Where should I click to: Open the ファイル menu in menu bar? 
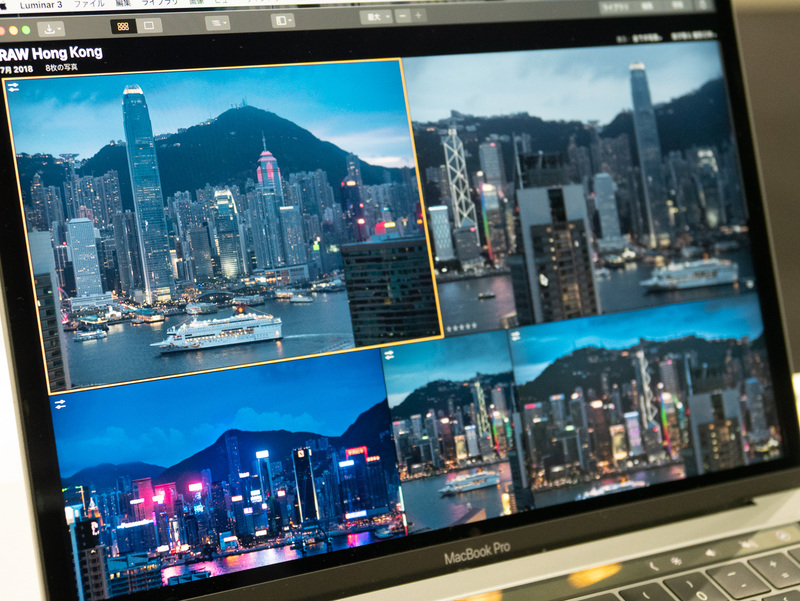89,3
